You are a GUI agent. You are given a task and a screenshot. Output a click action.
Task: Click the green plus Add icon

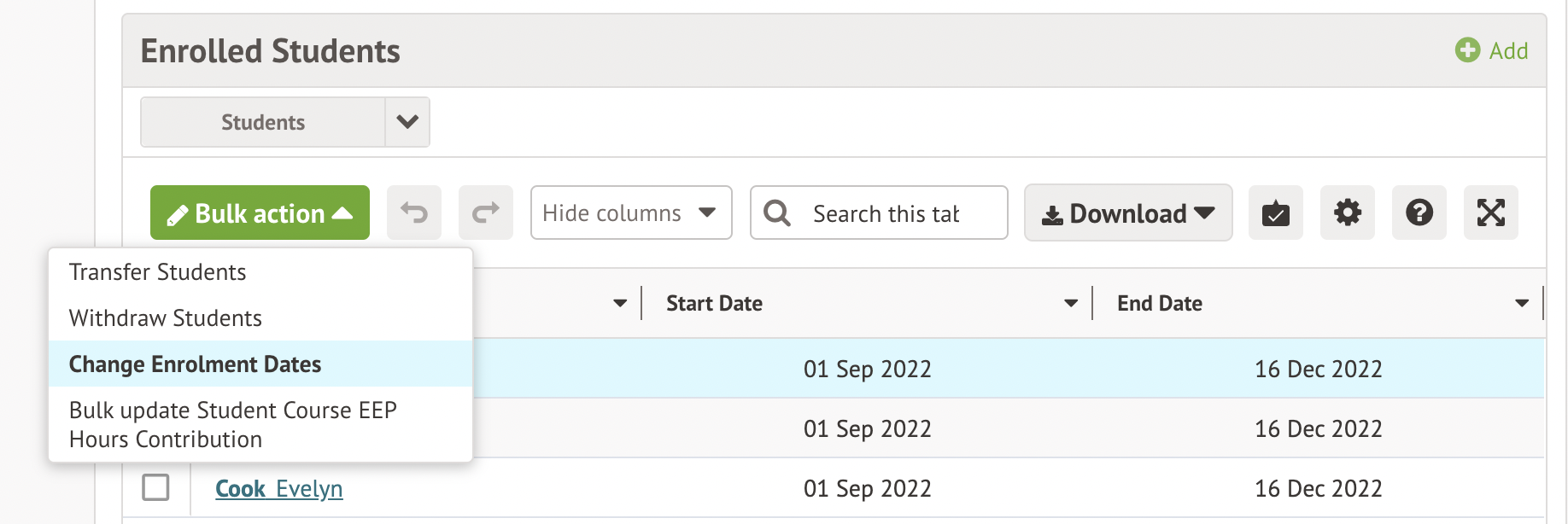1467,50
